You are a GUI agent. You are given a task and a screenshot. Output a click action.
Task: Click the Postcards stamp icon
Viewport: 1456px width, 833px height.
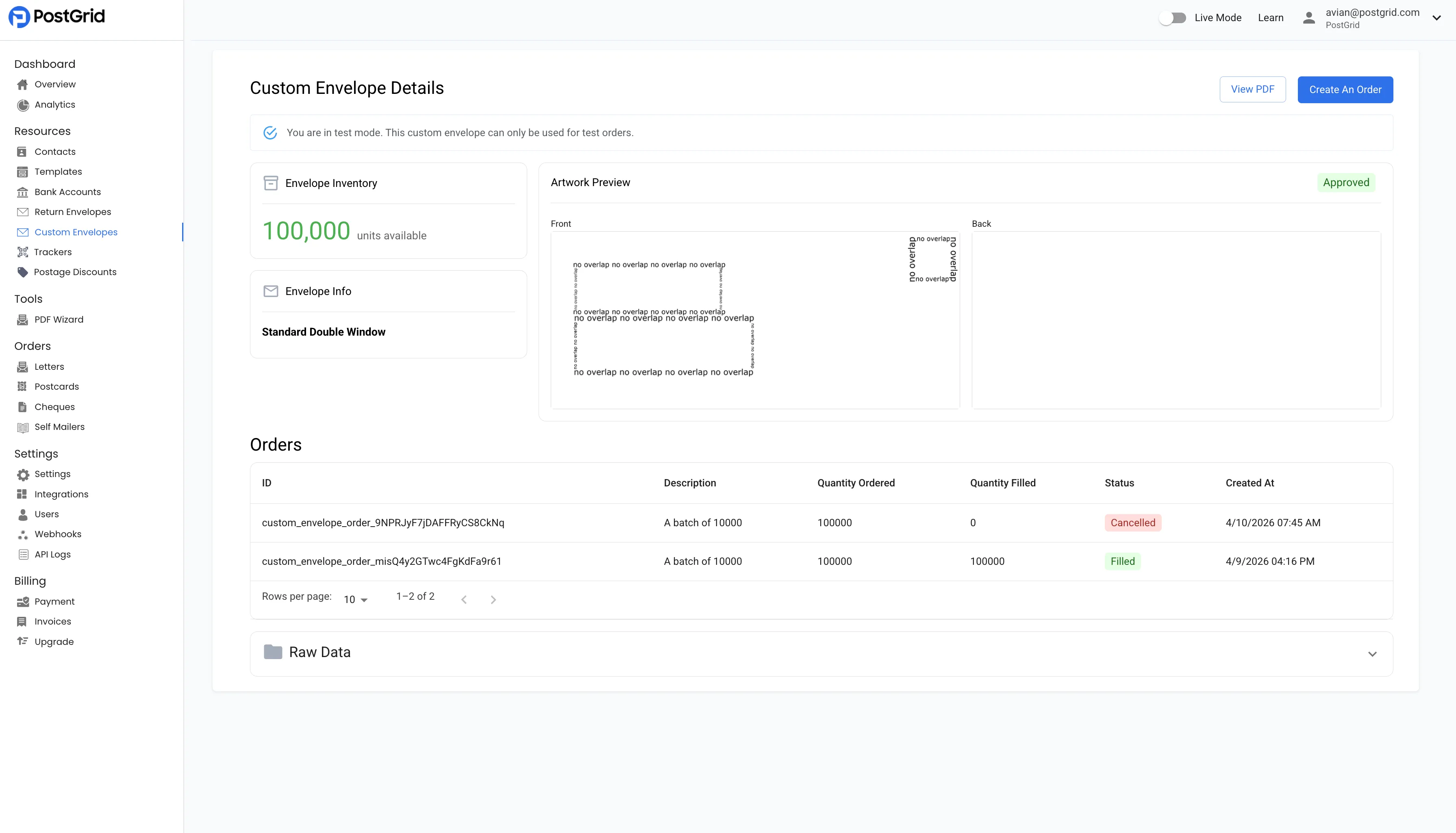point(22,387)
